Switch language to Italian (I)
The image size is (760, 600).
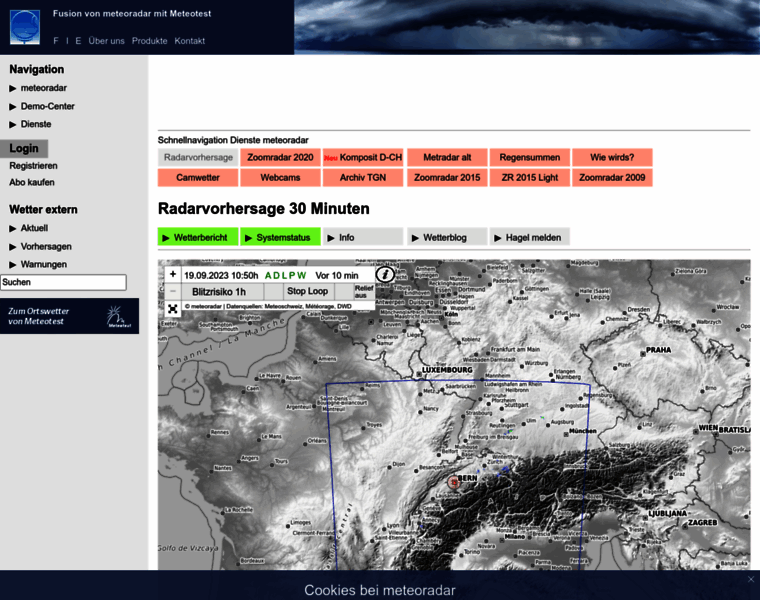(x=67, y=41)
